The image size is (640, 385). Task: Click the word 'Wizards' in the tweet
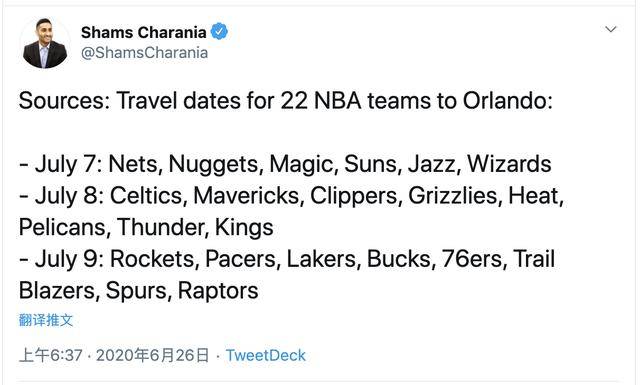pos(509,164)
